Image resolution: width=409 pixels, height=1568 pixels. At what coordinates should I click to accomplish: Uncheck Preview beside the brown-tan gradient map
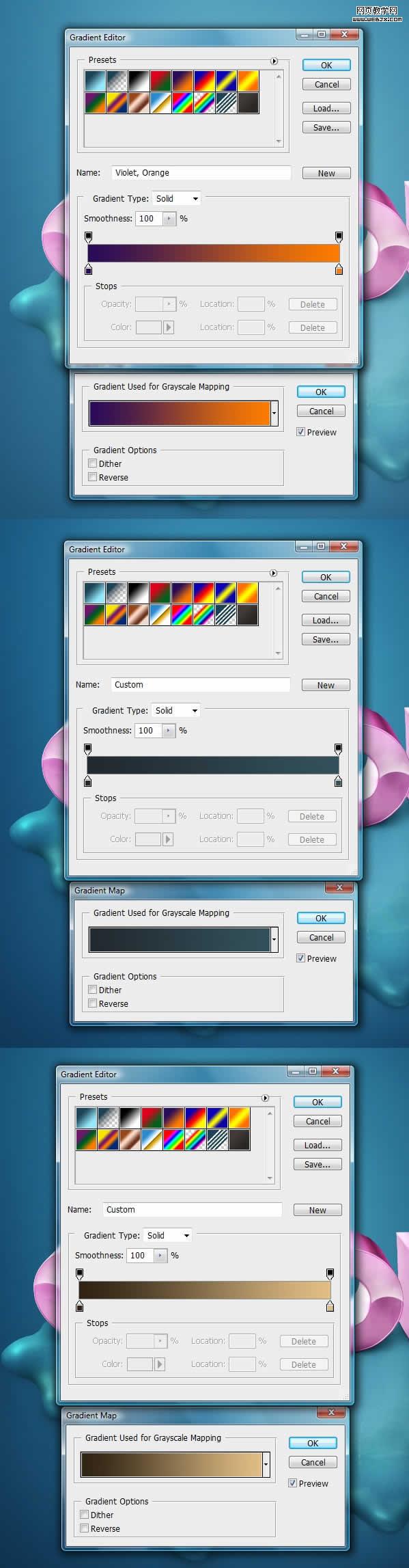point(292,1483)
